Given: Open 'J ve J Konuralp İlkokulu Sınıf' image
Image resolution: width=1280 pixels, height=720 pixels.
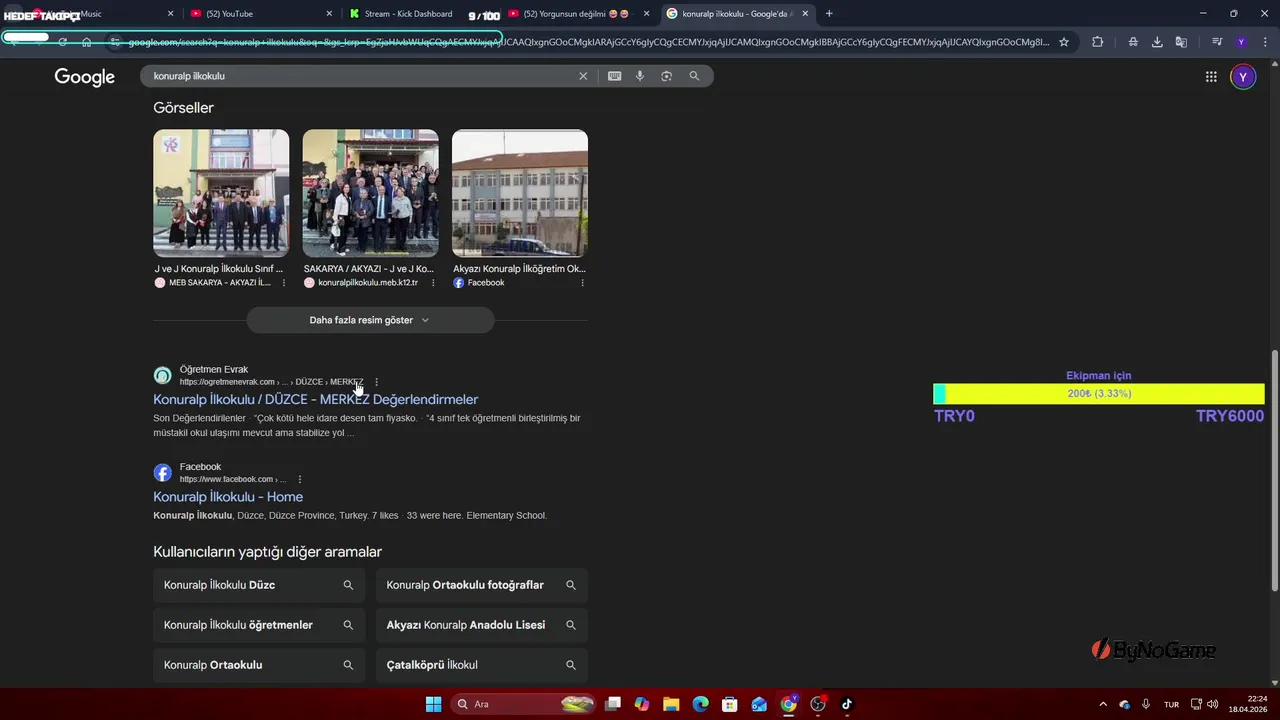Looking at the screenshot, I should pos(221,193).
